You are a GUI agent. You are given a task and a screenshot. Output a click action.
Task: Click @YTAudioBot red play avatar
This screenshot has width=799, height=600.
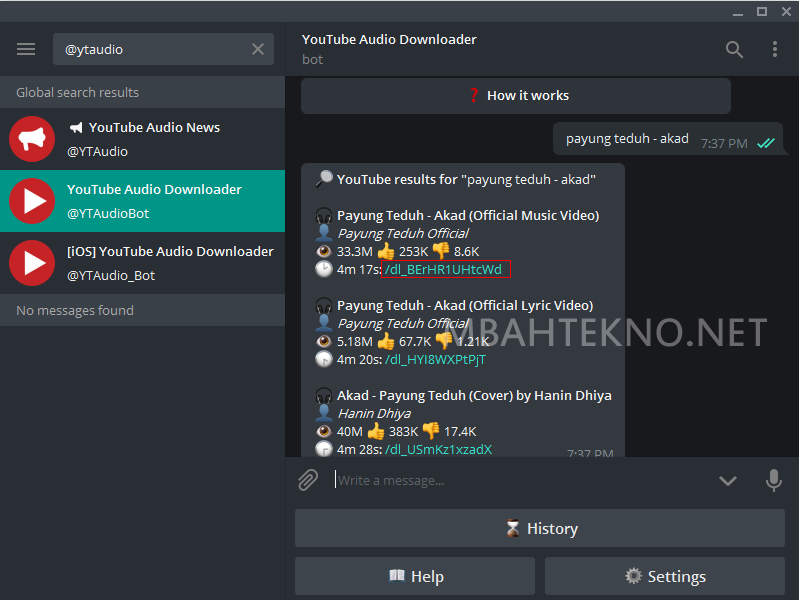click(32, 201)
